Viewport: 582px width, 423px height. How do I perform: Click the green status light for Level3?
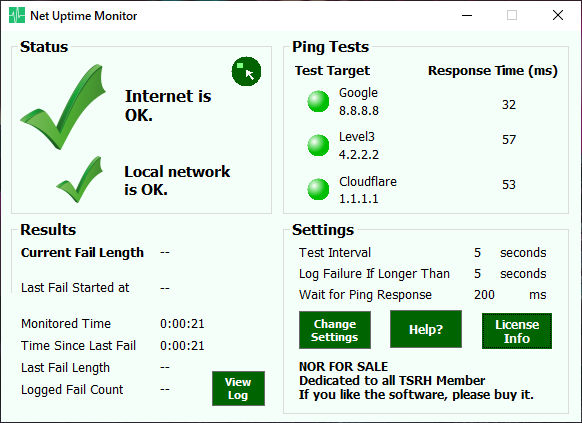pos(318,145)
